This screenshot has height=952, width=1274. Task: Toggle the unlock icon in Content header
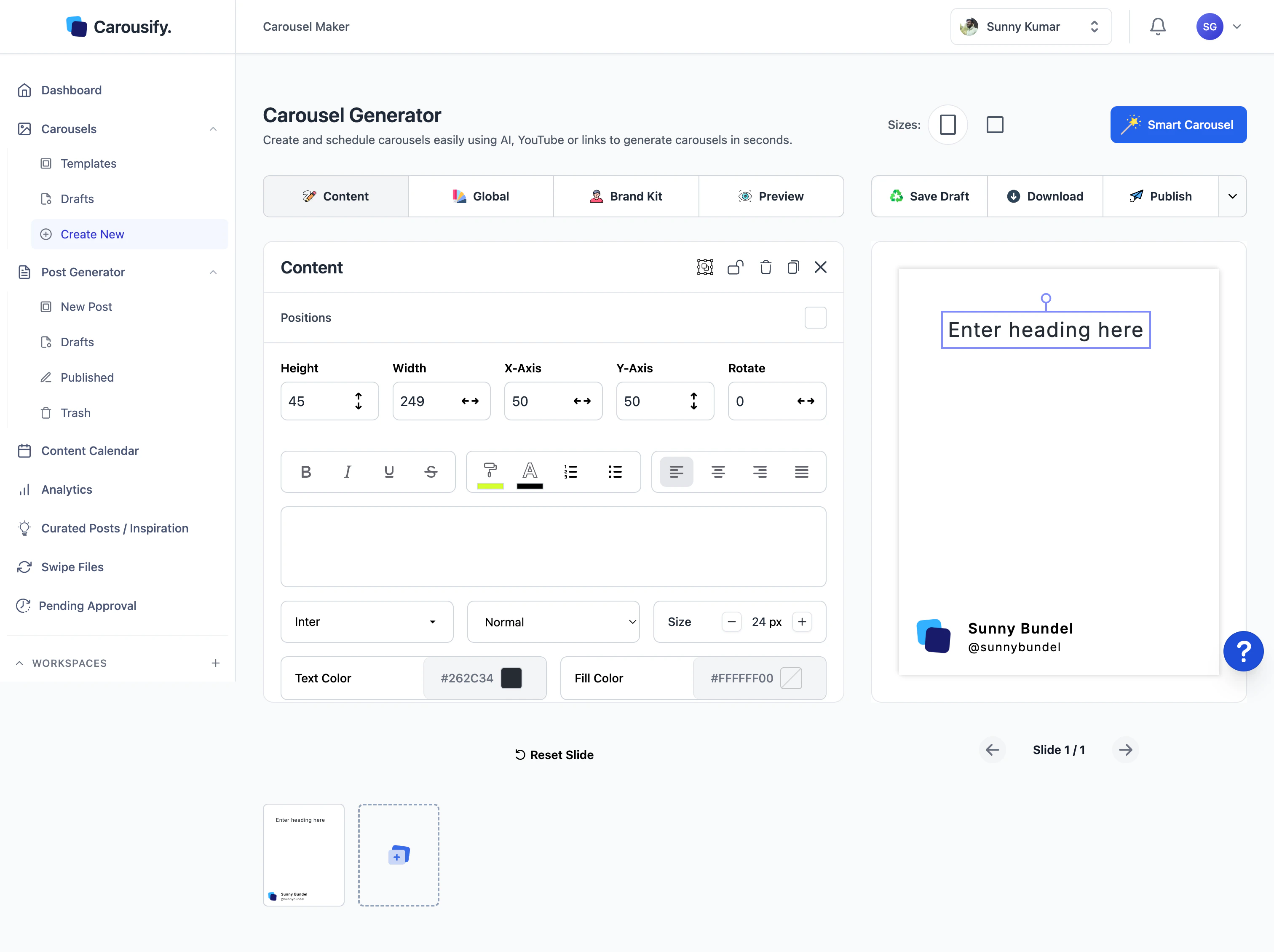pos(736,267)
